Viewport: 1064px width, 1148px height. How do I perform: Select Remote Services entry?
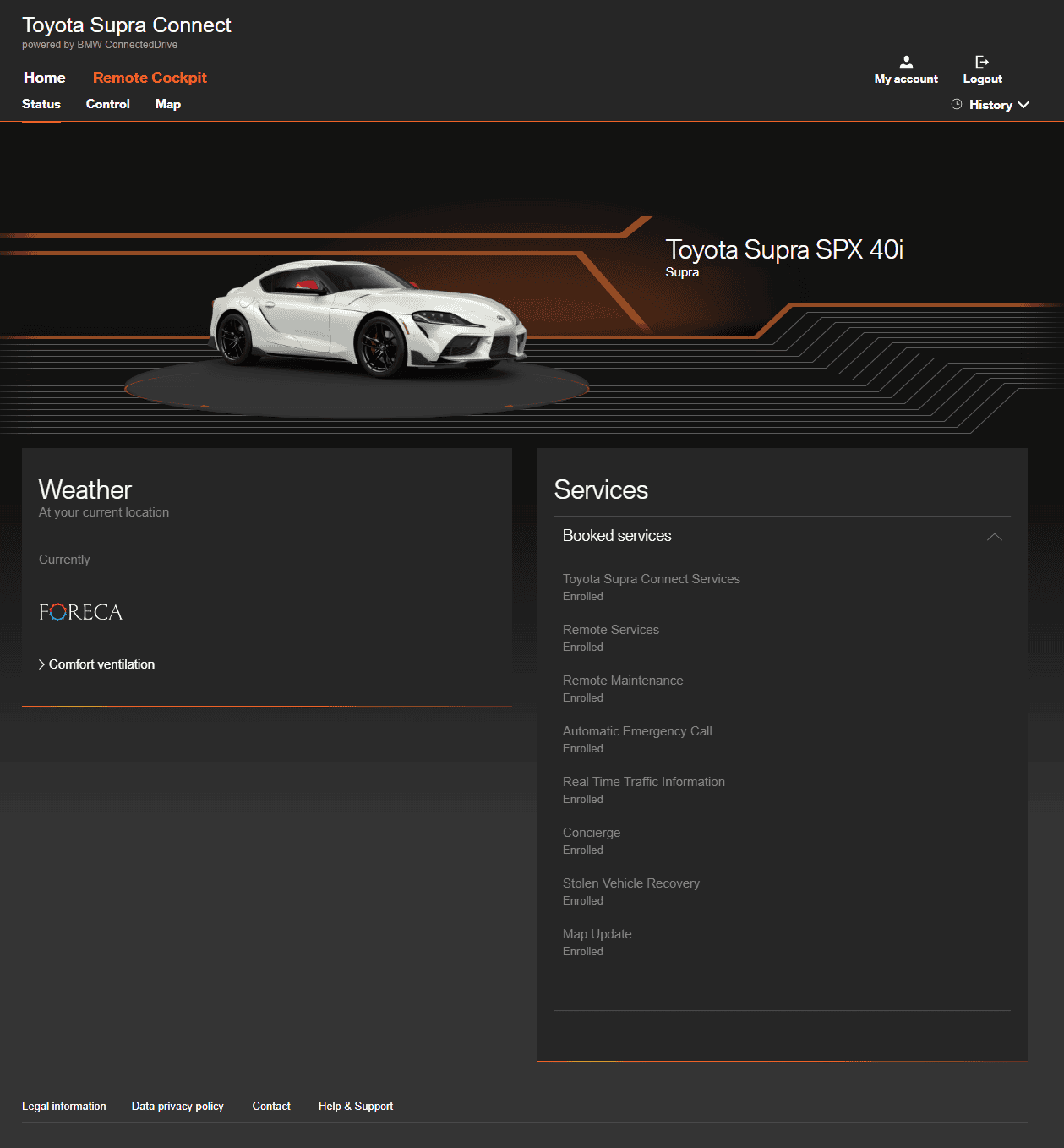pyautogui.click(x=611, y=630)
